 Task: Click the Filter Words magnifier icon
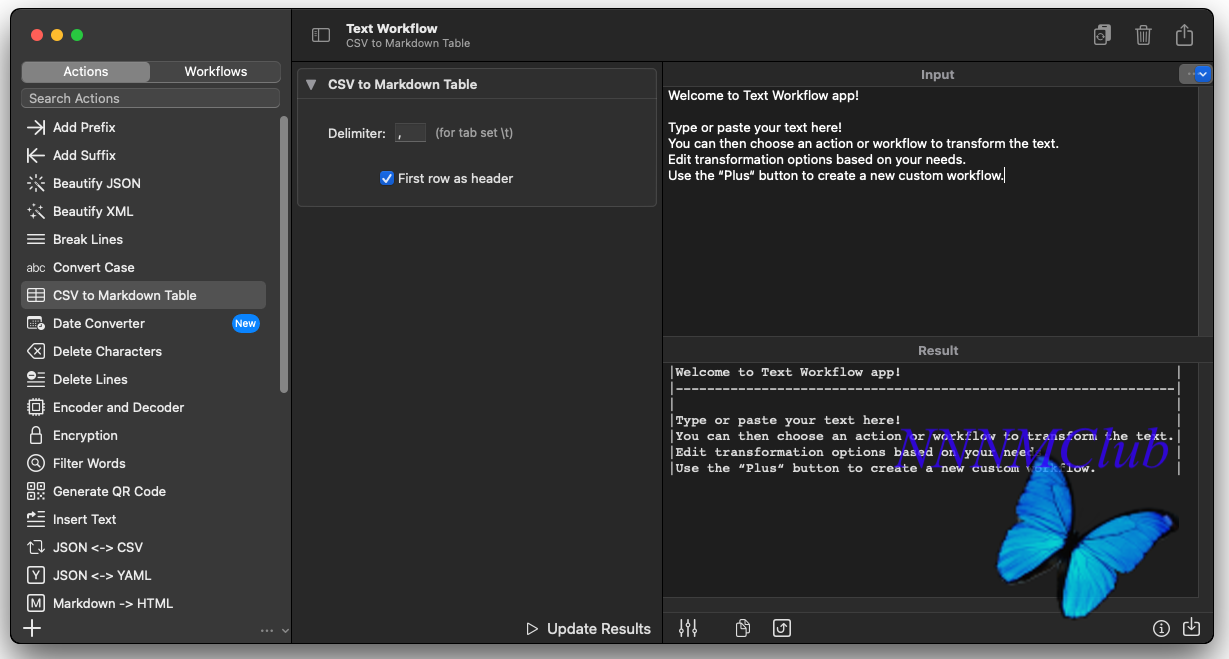[x=36, y=463]
